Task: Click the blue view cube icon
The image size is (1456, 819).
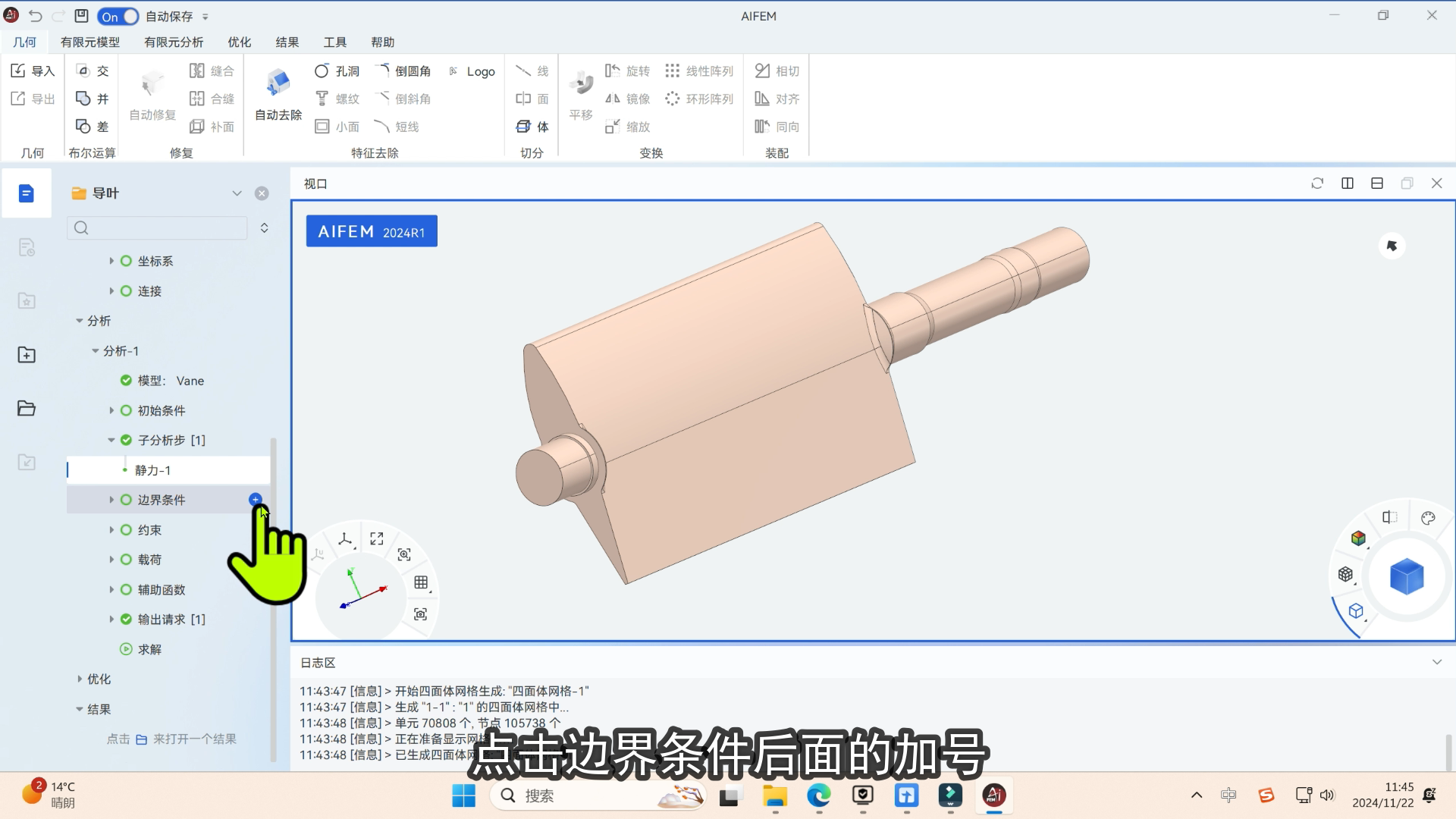Action: point(1406,576)
